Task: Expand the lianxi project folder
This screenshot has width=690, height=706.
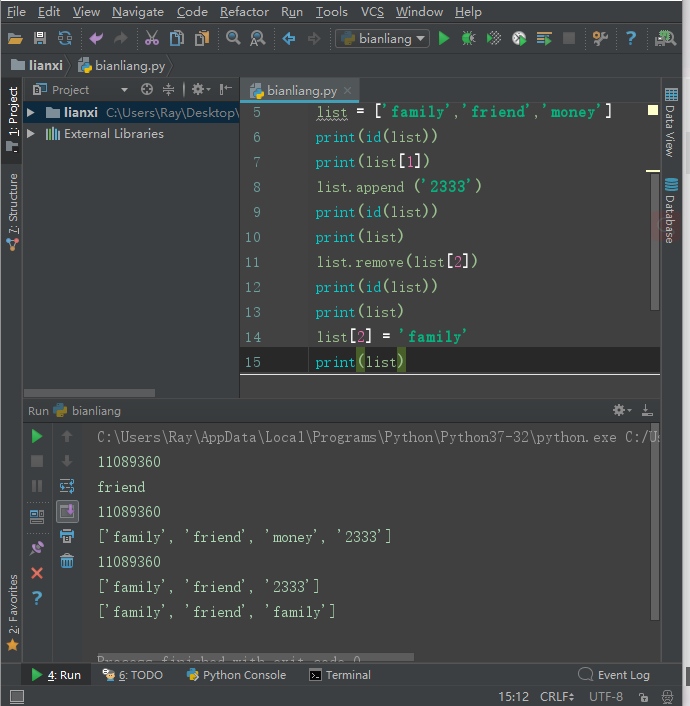Action: [x=31, y=112]
